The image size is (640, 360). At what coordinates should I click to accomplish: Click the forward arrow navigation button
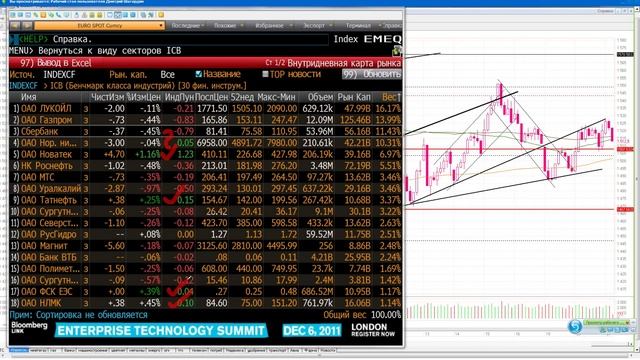pyautogui.click(x=27, y=26)
